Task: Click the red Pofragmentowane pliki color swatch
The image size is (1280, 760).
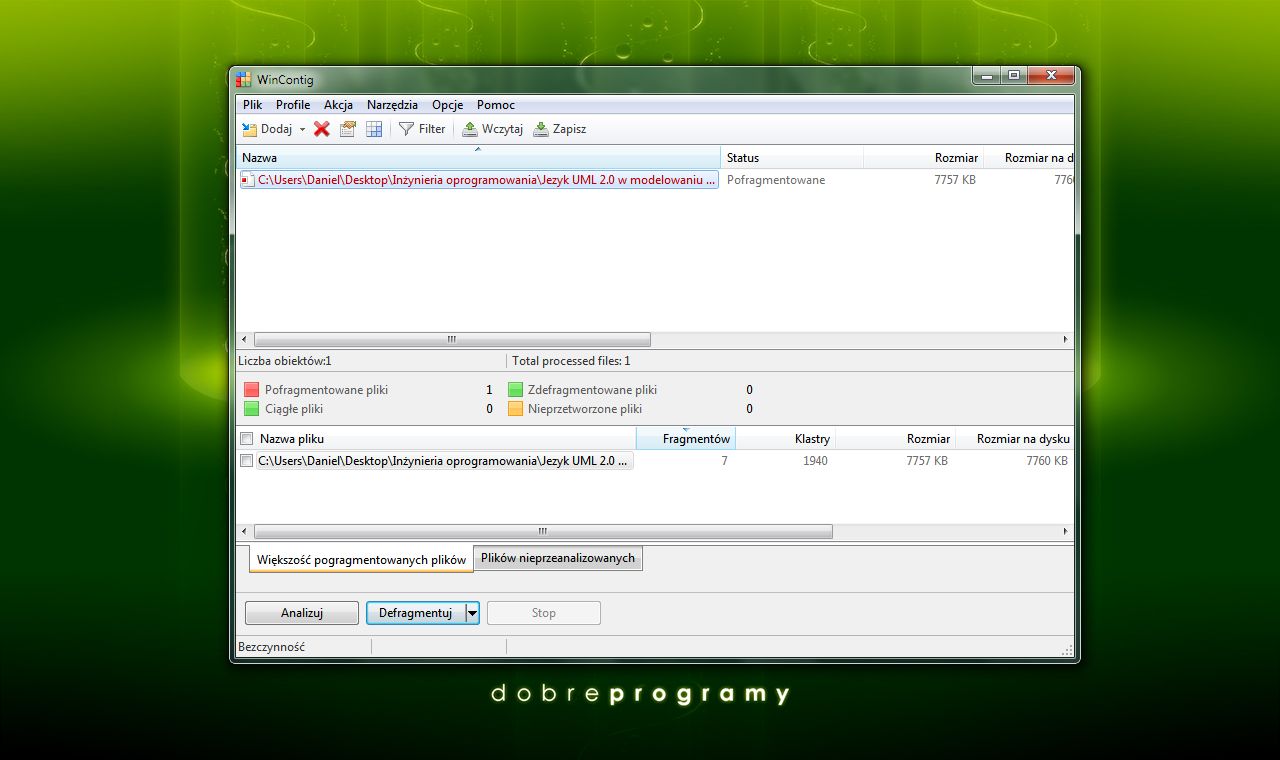Action: [x=251, y=390]
